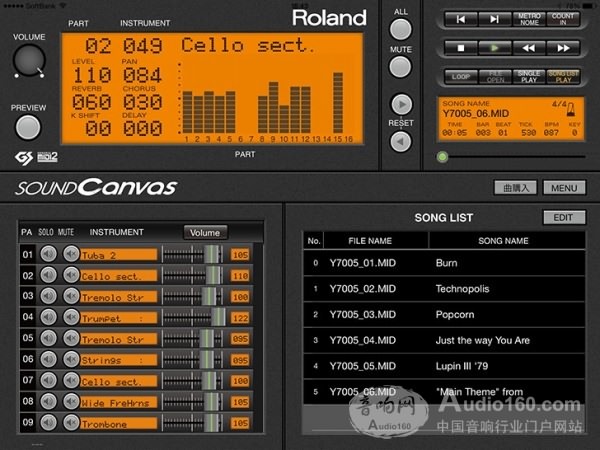Toggle the METRONOME button
600x450 pixels.
pyautogui.click(x=529, y=19)
